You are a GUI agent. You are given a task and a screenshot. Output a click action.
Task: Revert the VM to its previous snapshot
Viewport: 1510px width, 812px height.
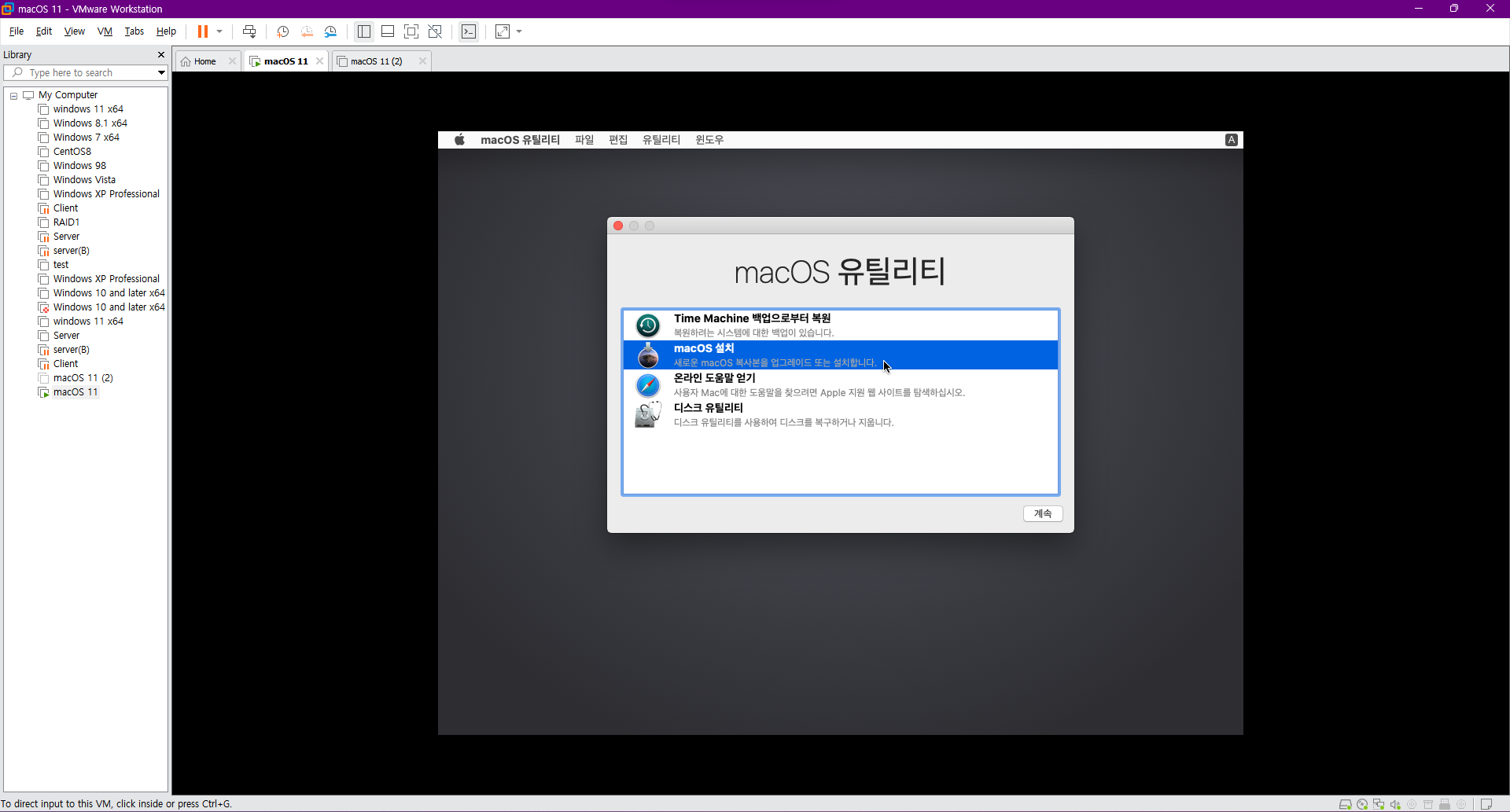[x=307, y=31]
